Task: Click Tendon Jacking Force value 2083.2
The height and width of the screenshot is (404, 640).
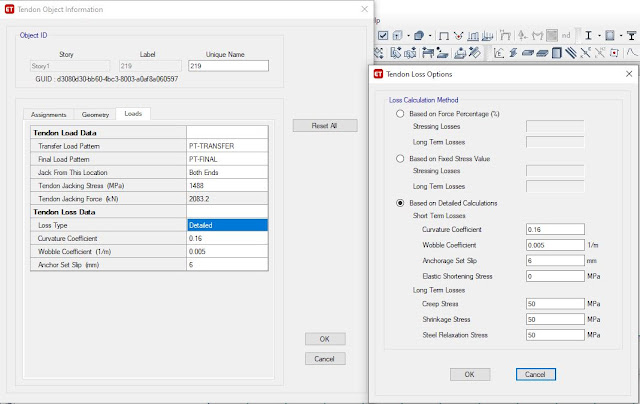Action: (227, 199)
